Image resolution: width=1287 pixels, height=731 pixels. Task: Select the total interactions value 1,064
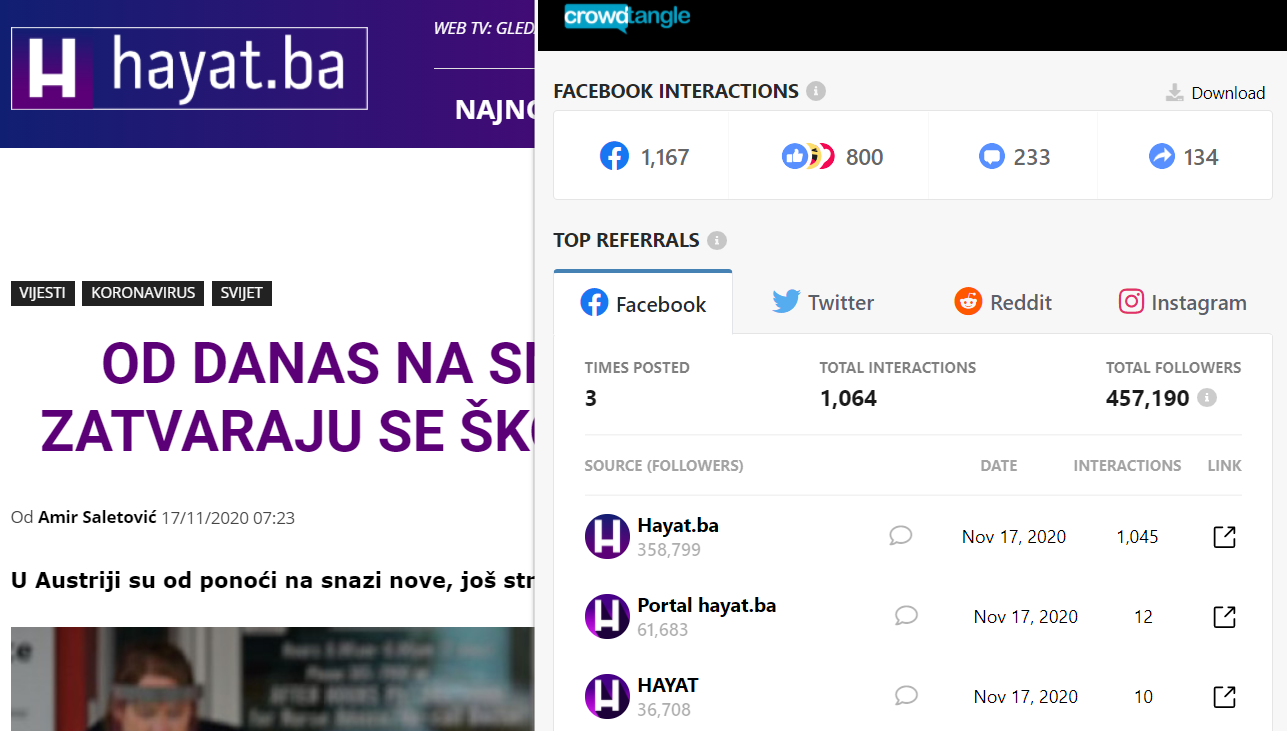848,398
